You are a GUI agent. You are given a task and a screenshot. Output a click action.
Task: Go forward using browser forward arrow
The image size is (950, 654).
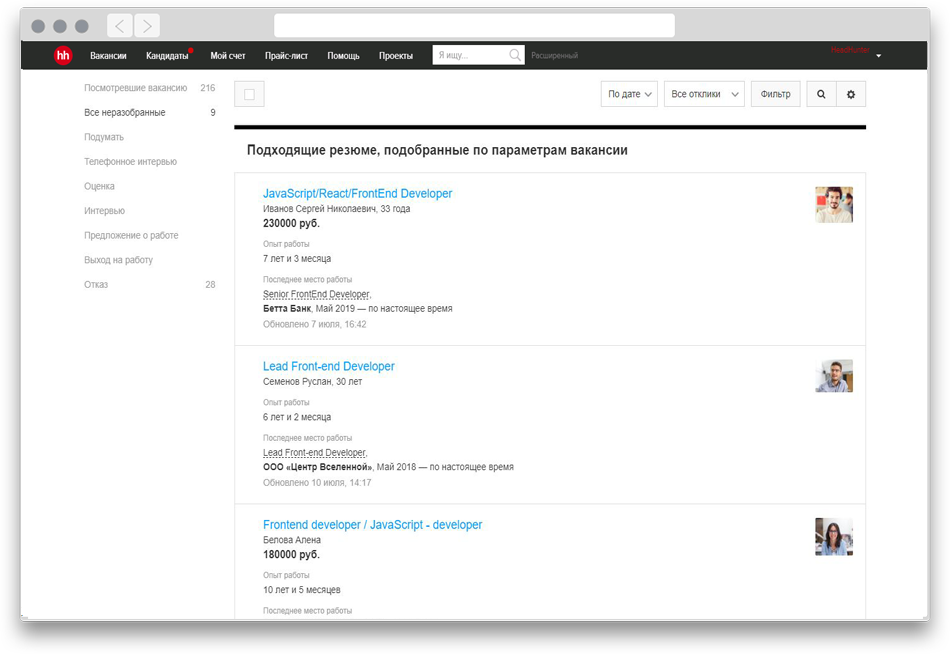tap(147, 26)
